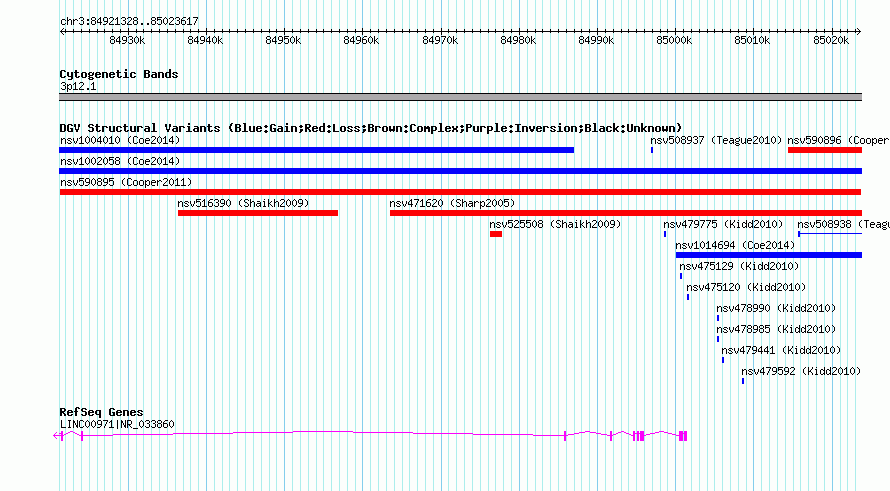This screenshot has height=491, width=890.
Task: Click the nsv508937 (Teague2010) blue tick
Action: (x=652, y=150)
